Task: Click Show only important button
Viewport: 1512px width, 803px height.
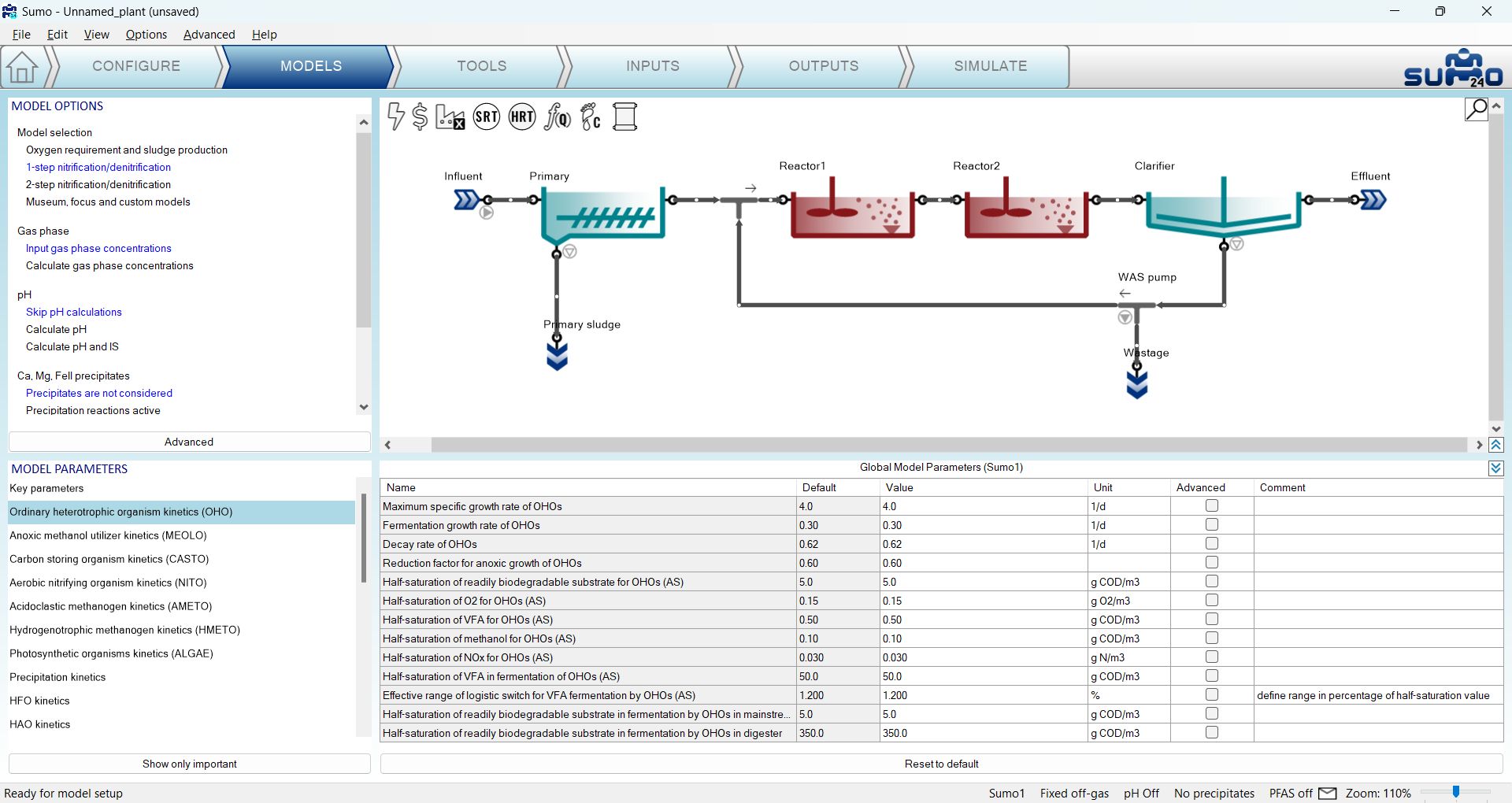Action: [x=189, y=764]
